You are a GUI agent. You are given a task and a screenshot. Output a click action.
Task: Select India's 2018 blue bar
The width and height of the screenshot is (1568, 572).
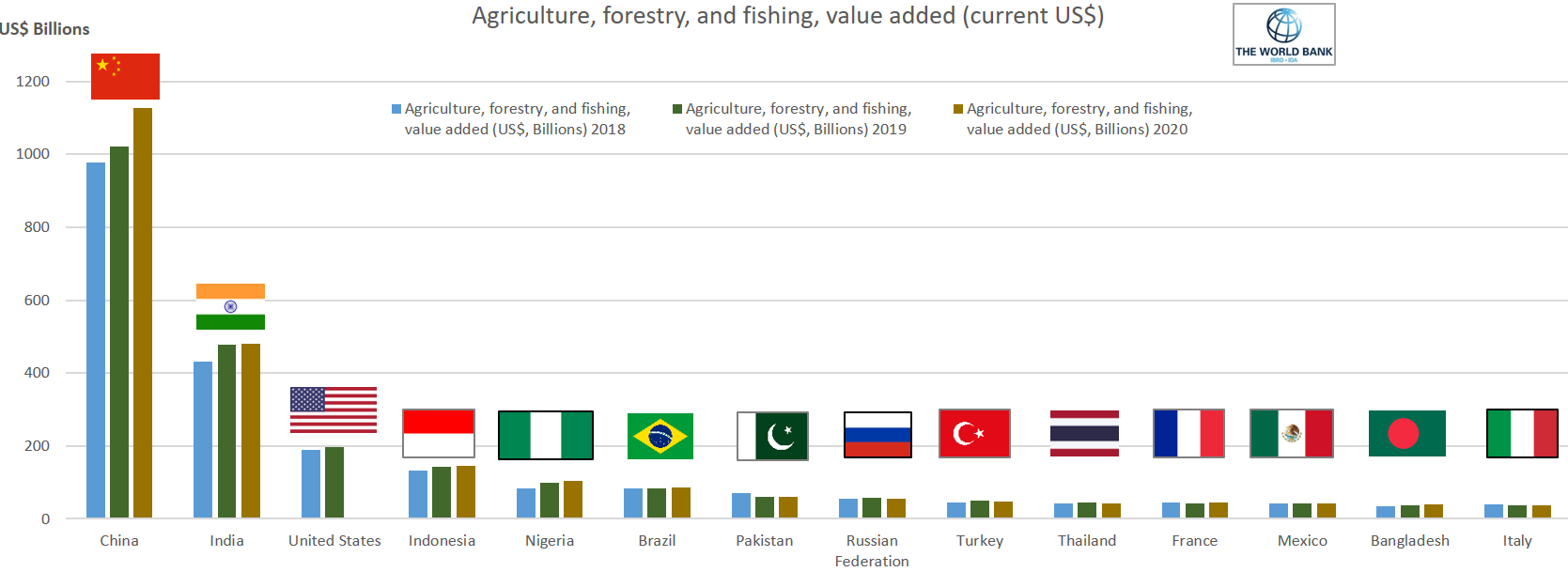coord(203,440)
